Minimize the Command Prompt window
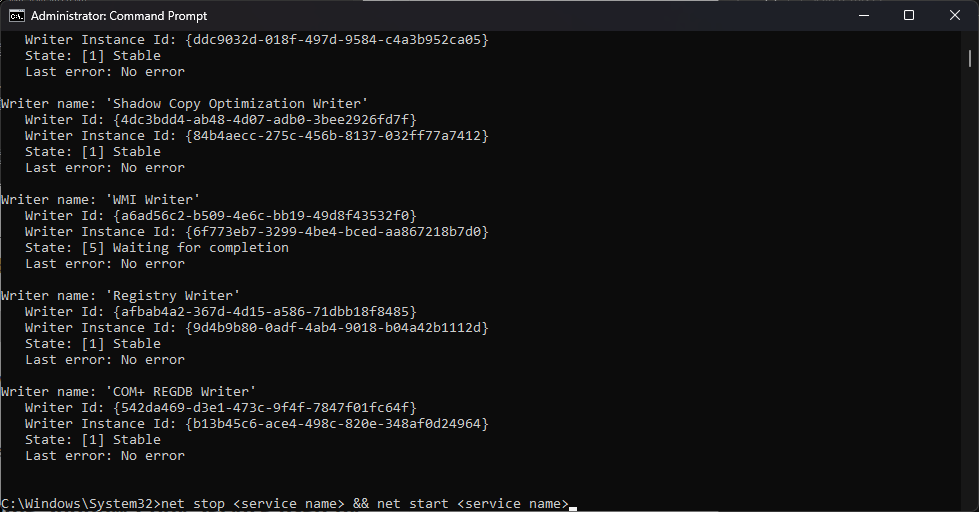 [862, 16]
